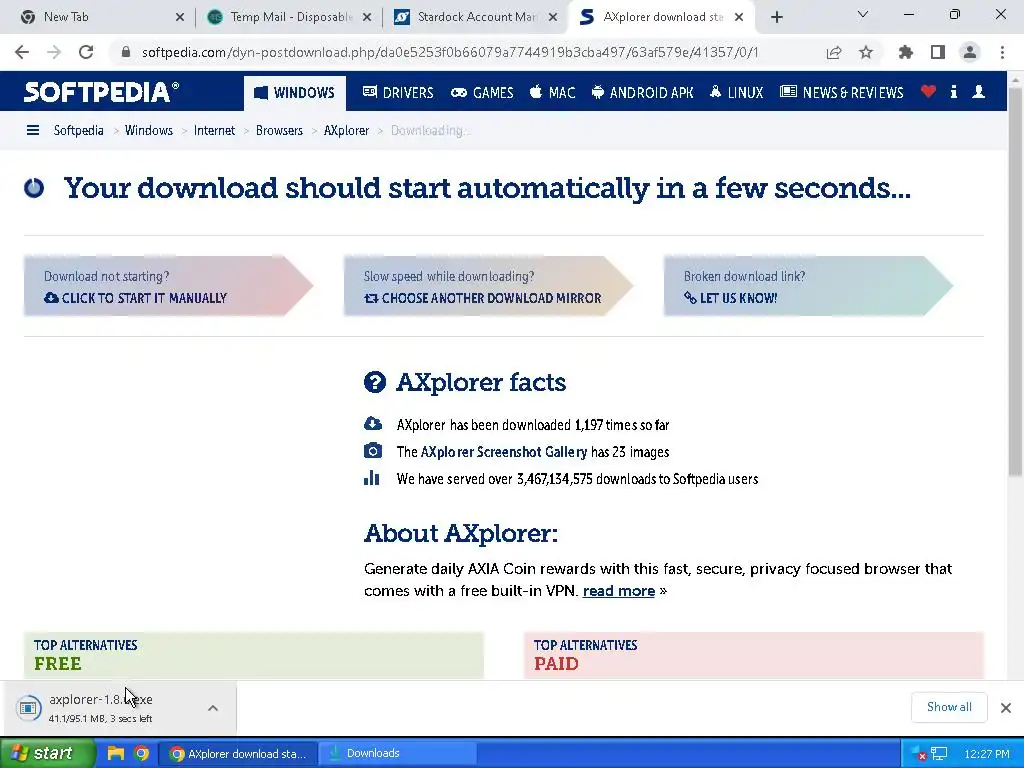This screenshot has height=768, width=1024.
Task: Click the red shield security tray icon
Action: tap(918, 754)
